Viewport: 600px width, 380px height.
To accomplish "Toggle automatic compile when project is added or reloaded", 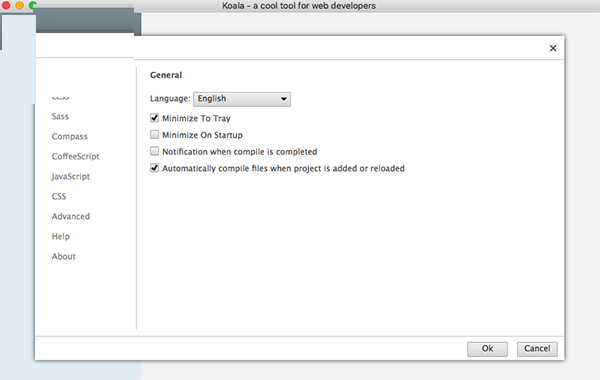I will (154, 168).
